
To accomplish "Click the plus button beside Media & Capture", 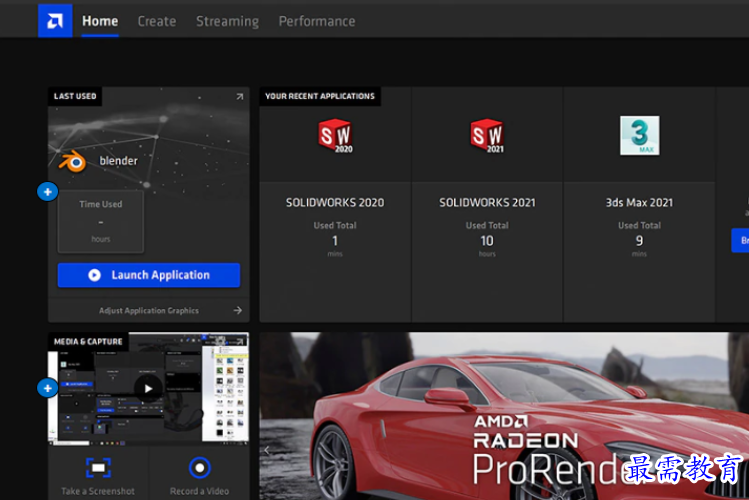I will point(48,388).
